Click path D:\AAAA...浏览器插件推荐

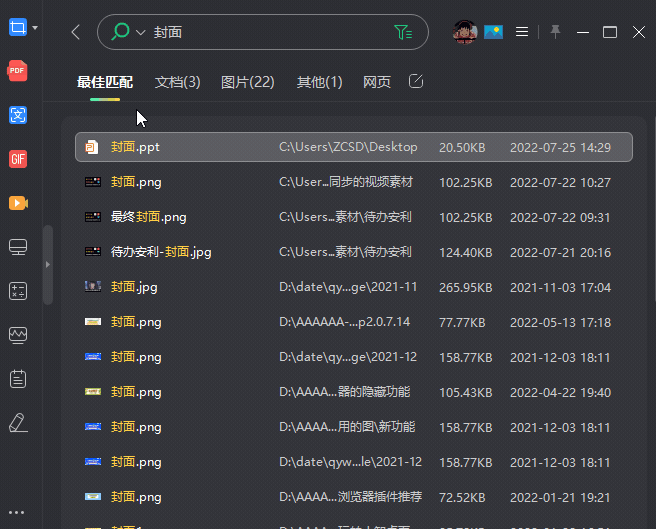click(x=351, y=497)
